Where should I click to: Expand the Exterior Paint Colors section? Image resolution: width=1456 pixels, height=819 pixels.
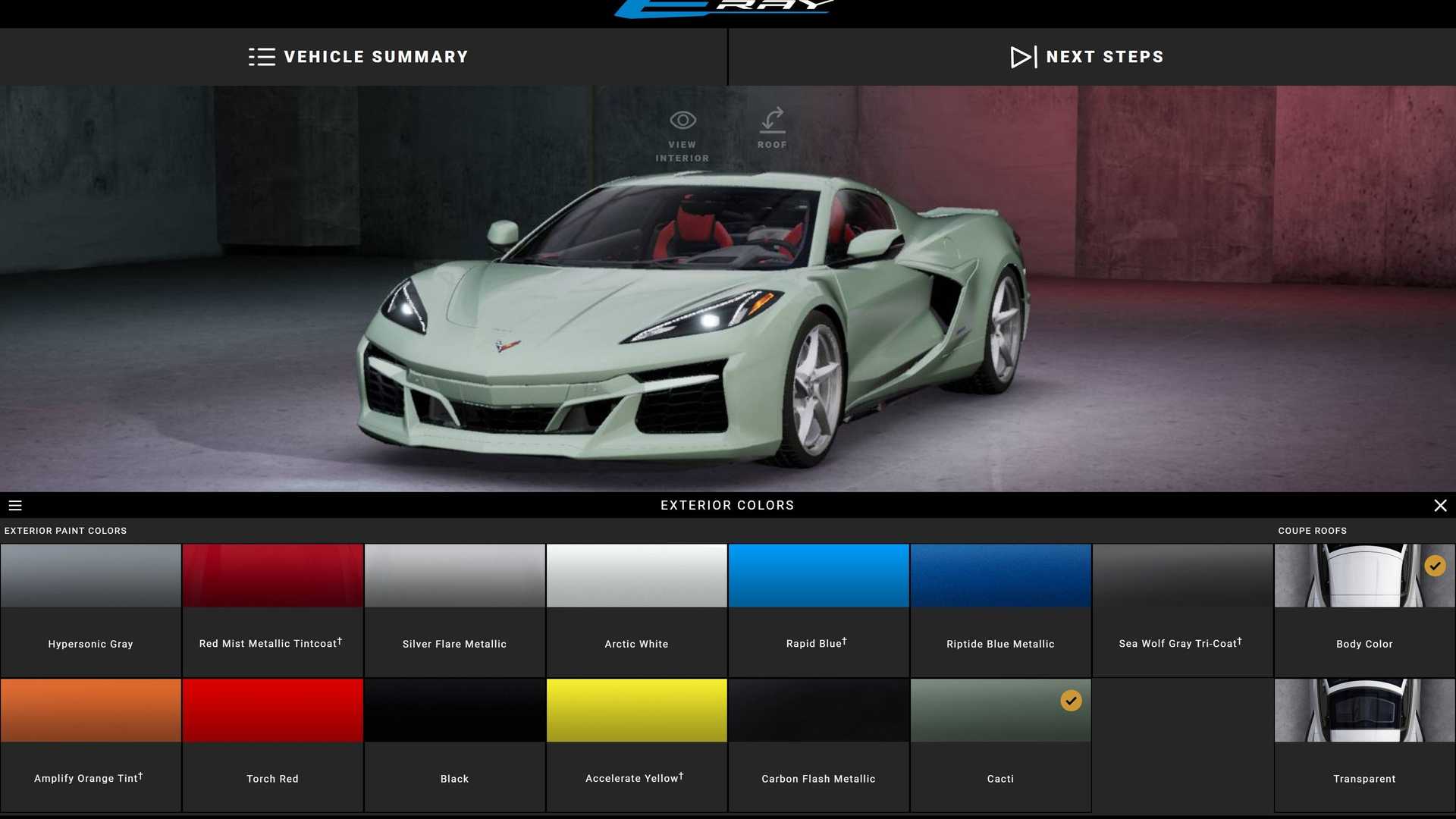[x=65, y=530]
